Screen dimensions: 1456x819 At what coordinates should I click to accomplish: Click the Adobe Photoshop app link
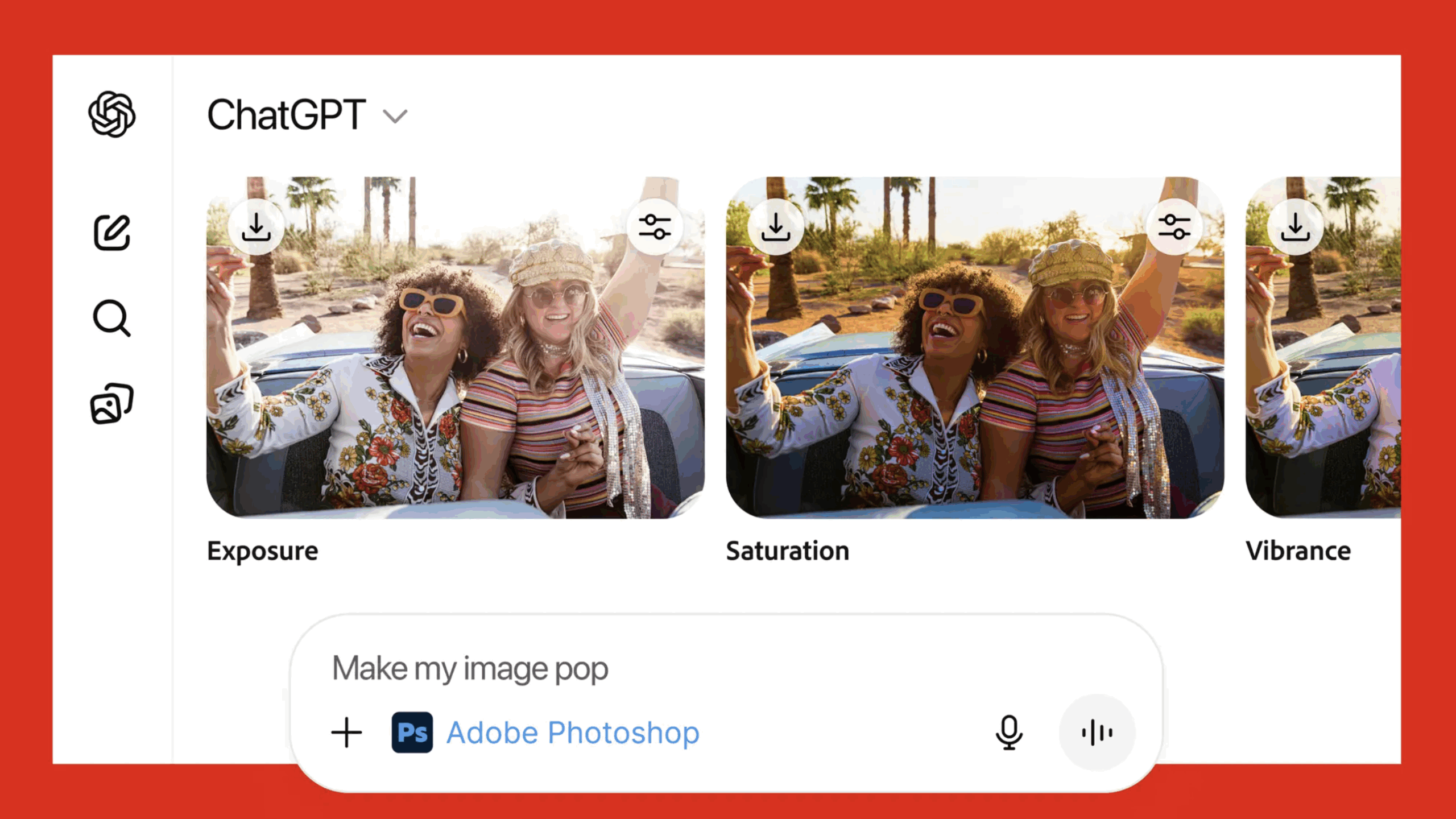pos(573,733)
